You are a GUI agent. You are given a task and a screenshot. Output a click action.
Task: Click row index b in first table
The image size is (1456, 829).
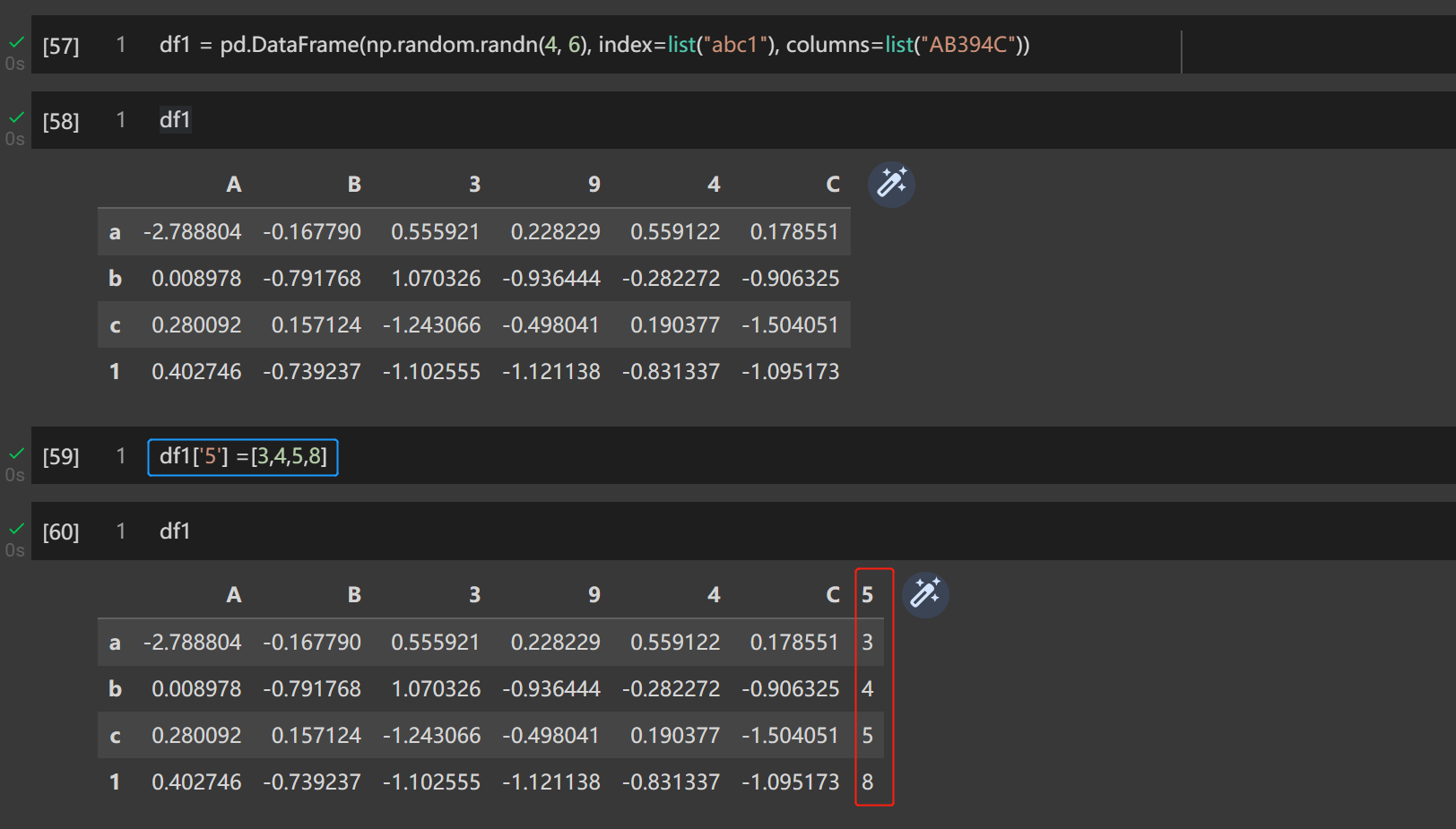(115, 279)
